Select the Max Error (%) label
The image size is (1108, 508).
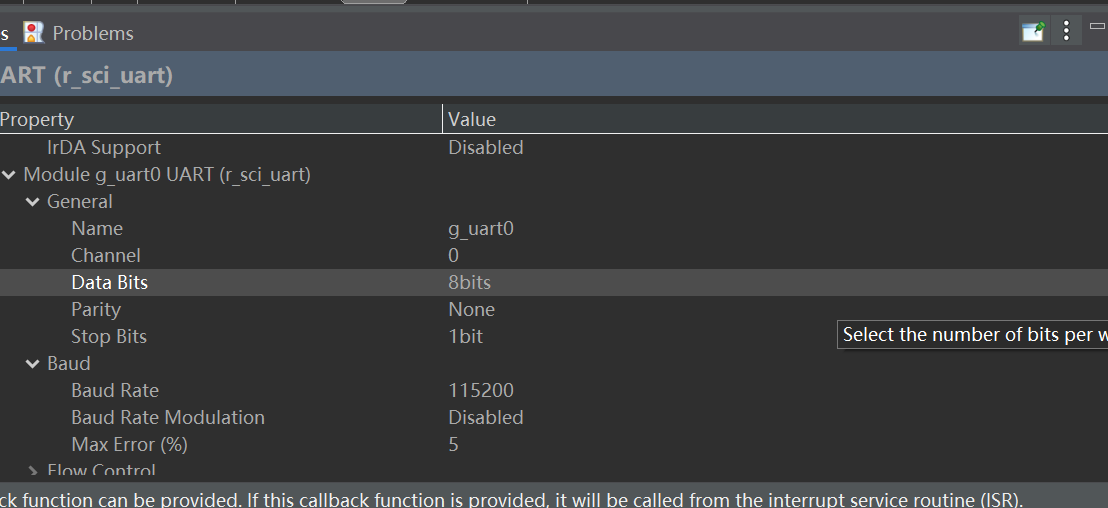tap(129, 444)
